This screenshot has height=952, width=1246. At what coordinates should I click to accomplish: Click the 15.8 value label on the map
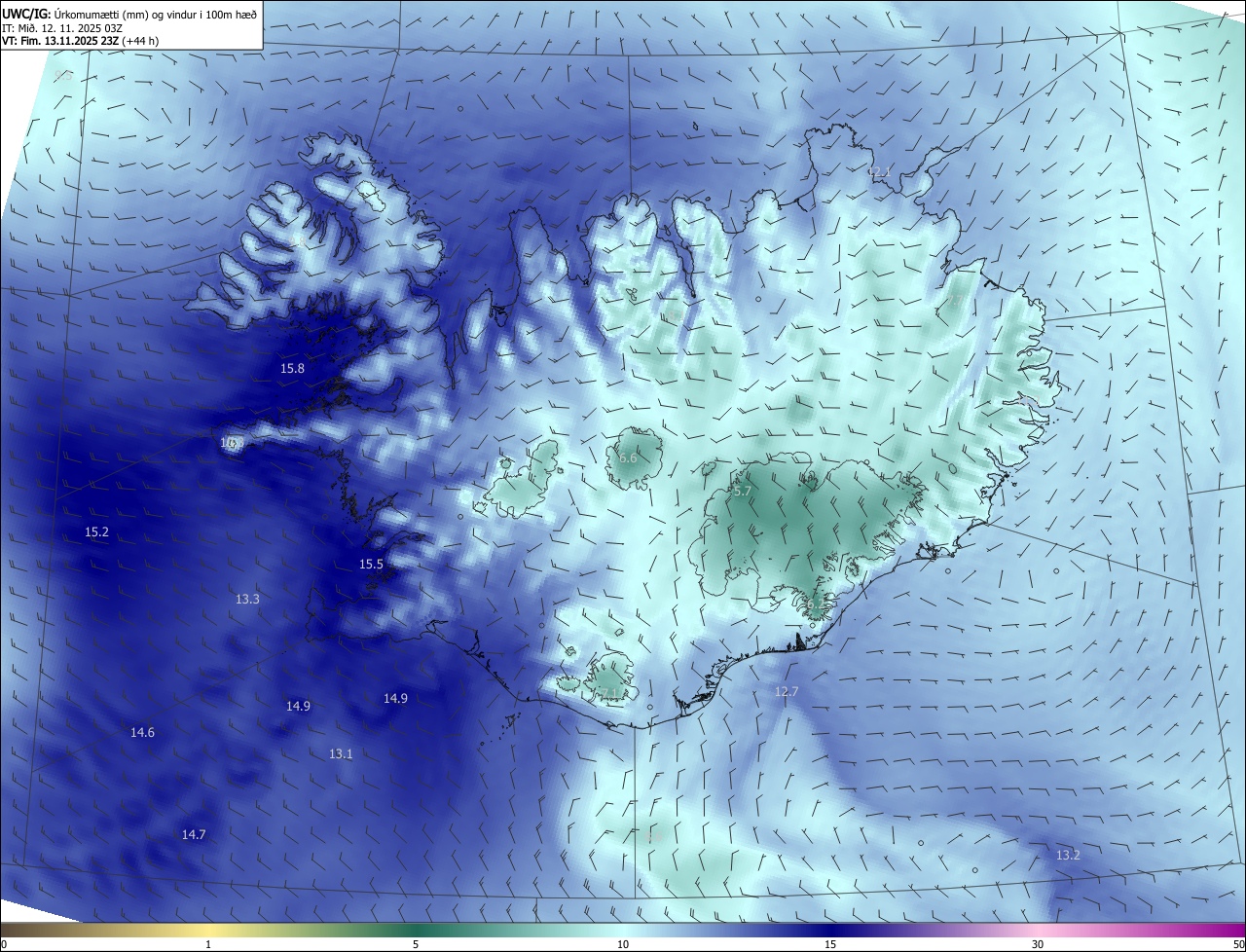292,369
